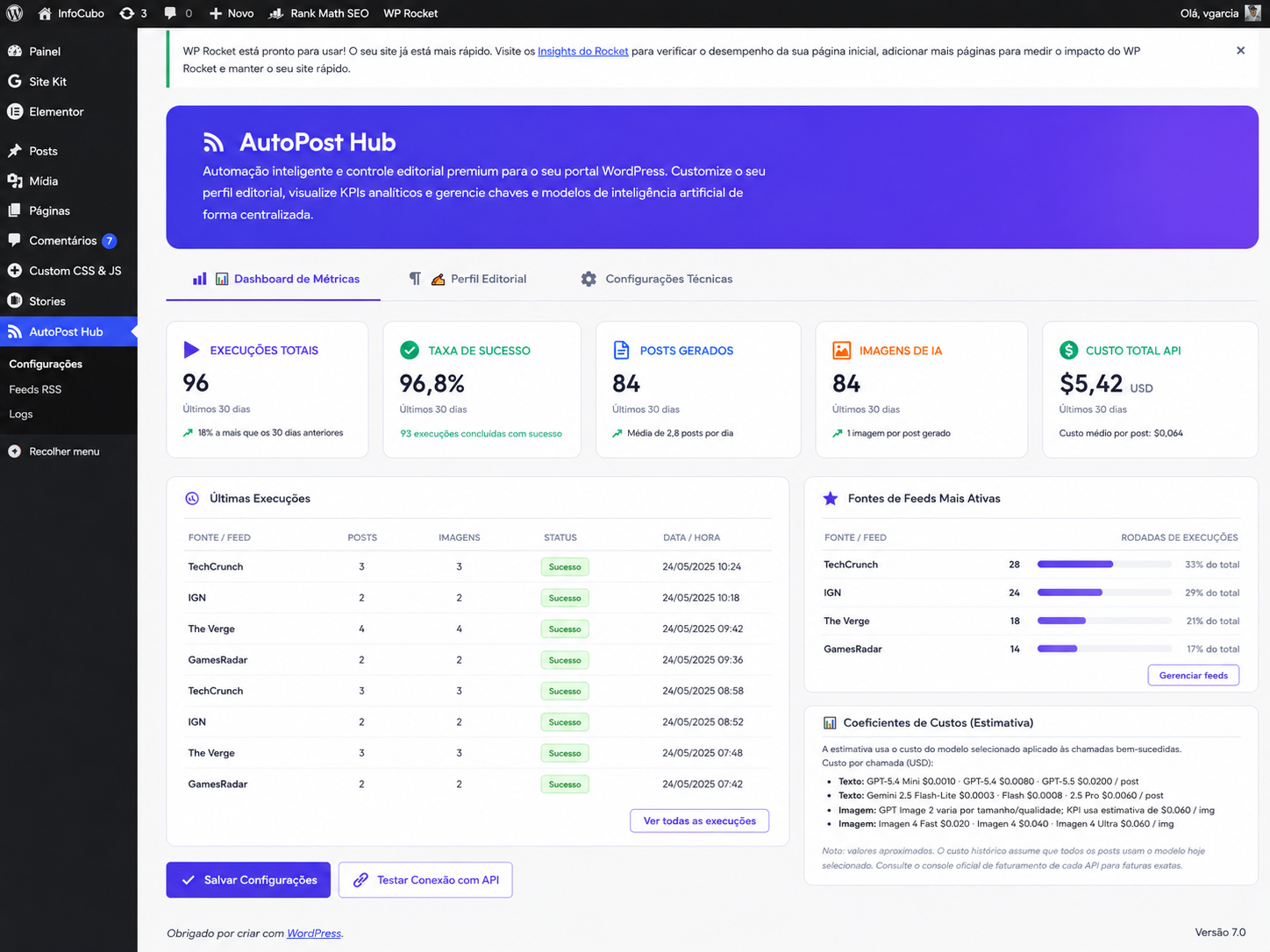
Task: Click the image icon on Imagens de IA card
Action: [x=841, y=350]
